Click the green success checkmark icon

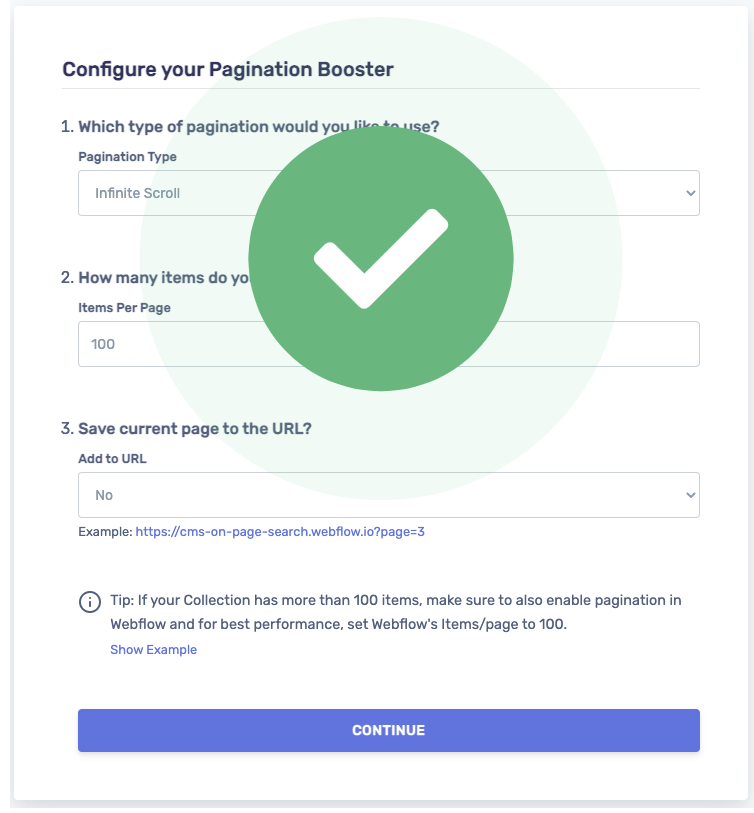381,258
